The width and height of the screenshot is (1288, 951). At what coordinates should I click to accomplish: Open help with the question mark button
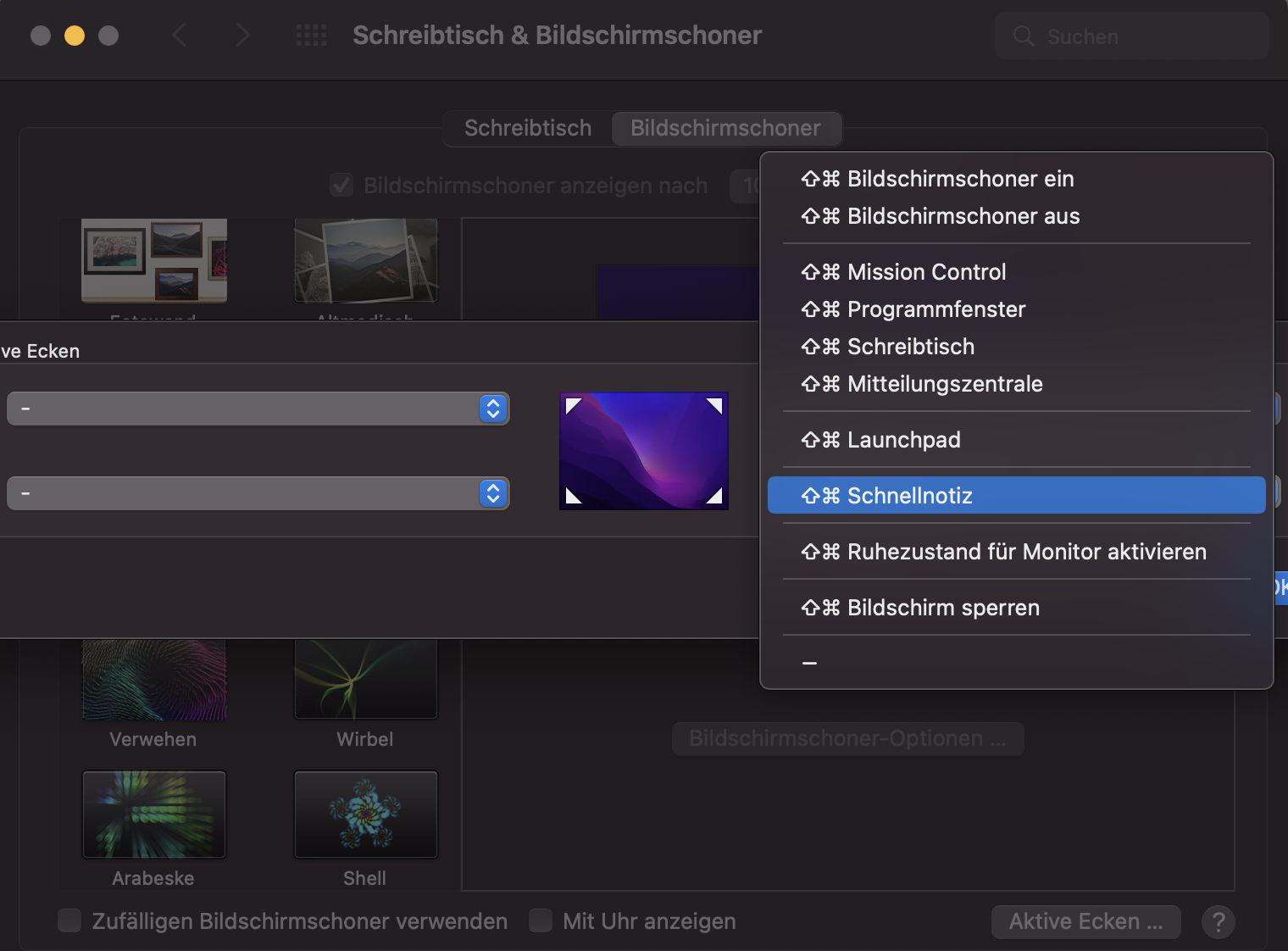1218,921
